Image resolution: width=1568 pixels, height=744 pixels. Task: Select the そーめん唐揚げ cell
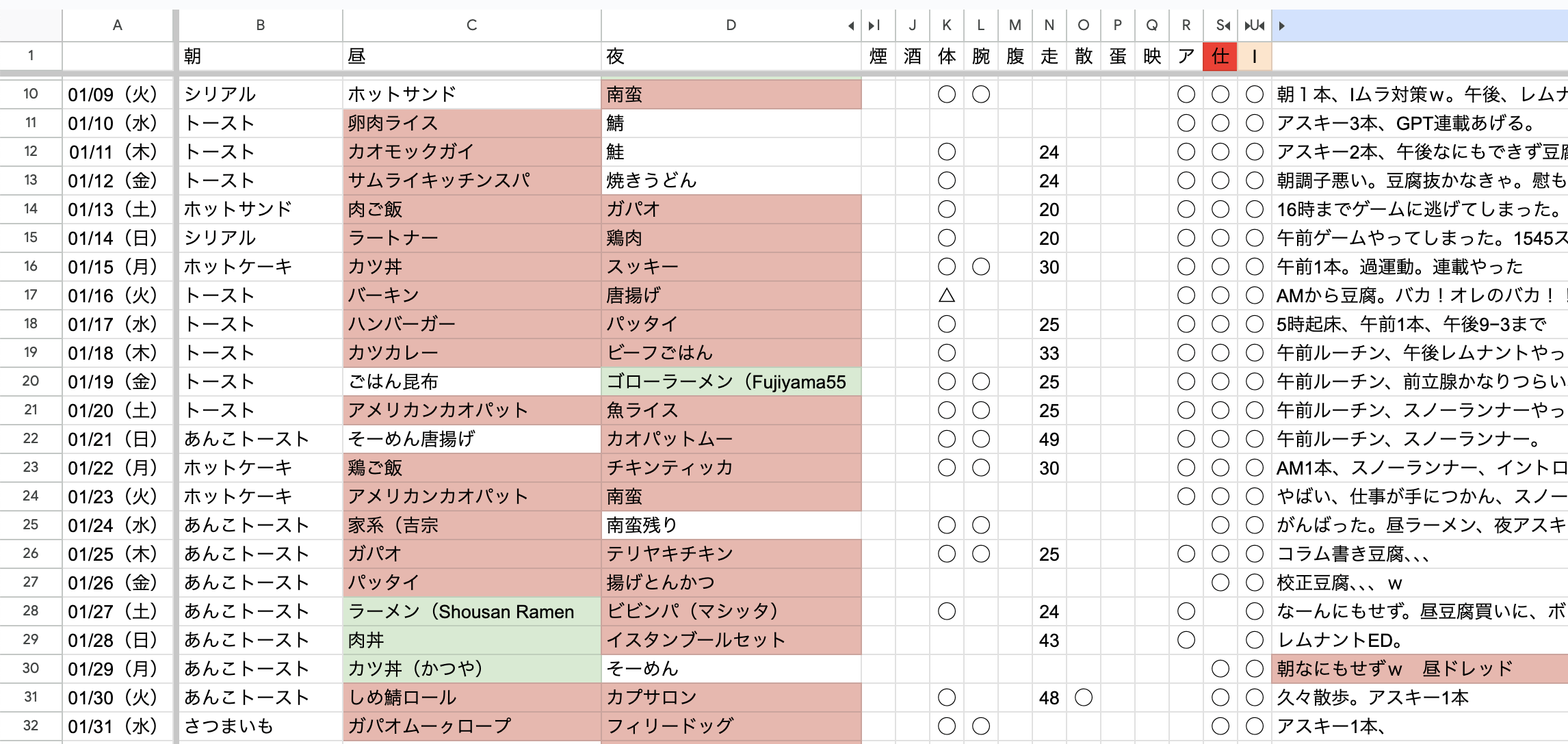click(471, 438)
